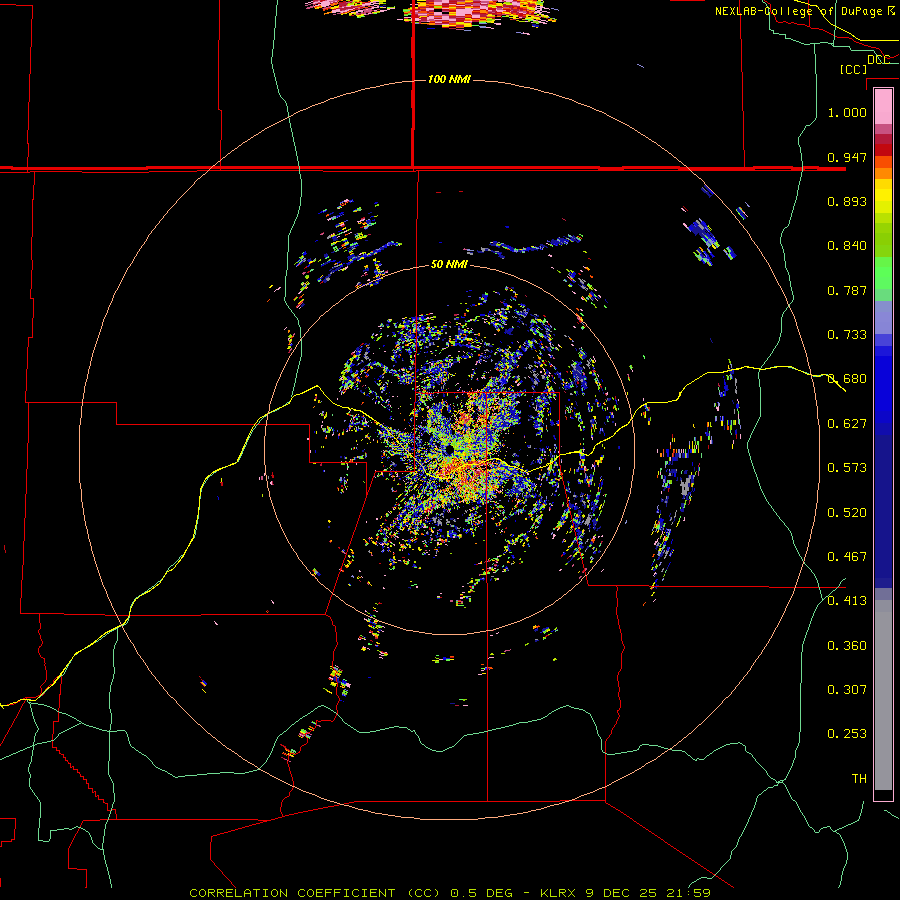This screenshot has width=900, height=900.
Task: Click the 0.360 scale value
Action: pyautogui.click(x=847, y=646)
